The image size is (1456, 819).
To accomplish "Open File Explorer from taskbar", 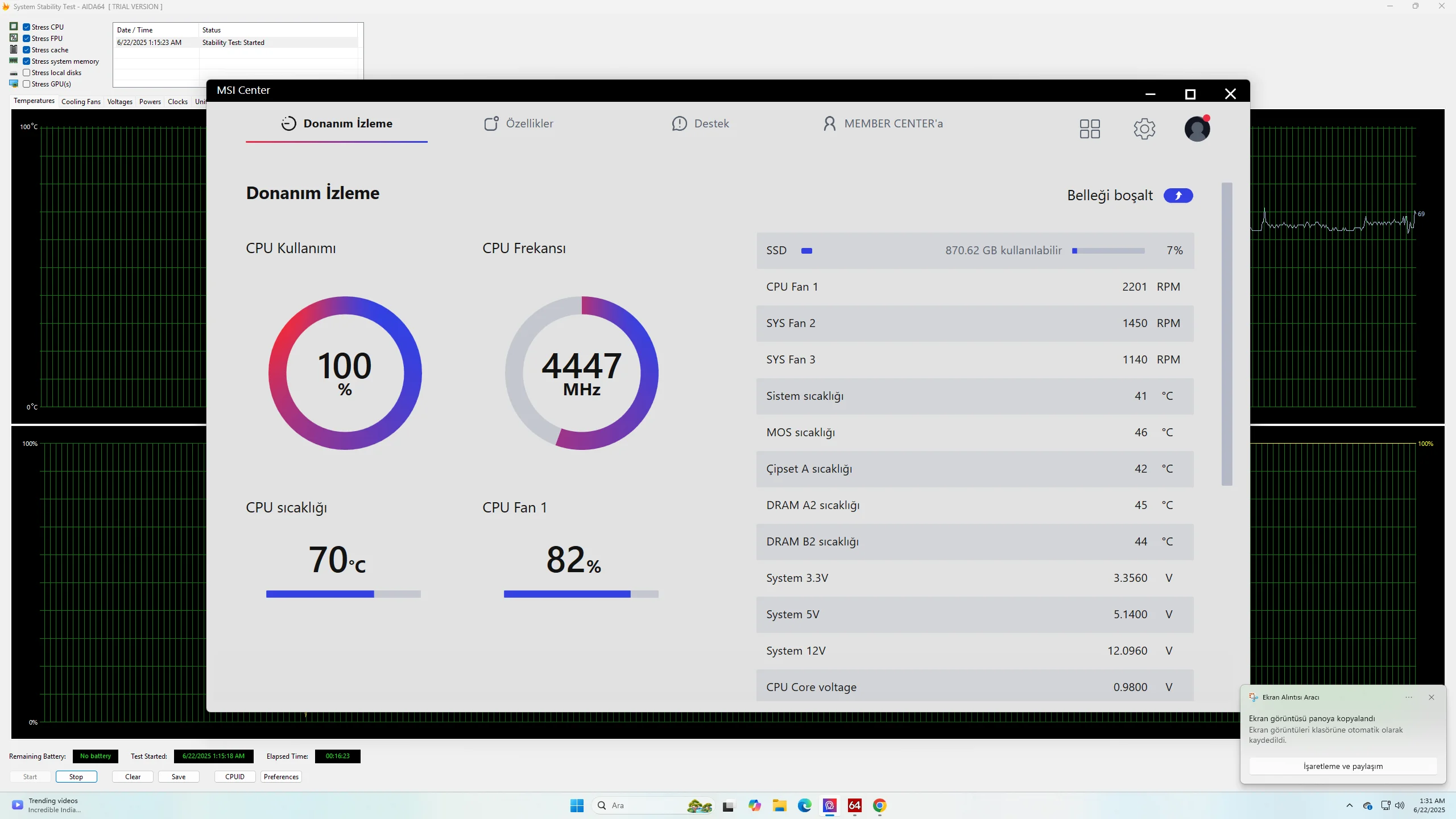I will (779, 805).
